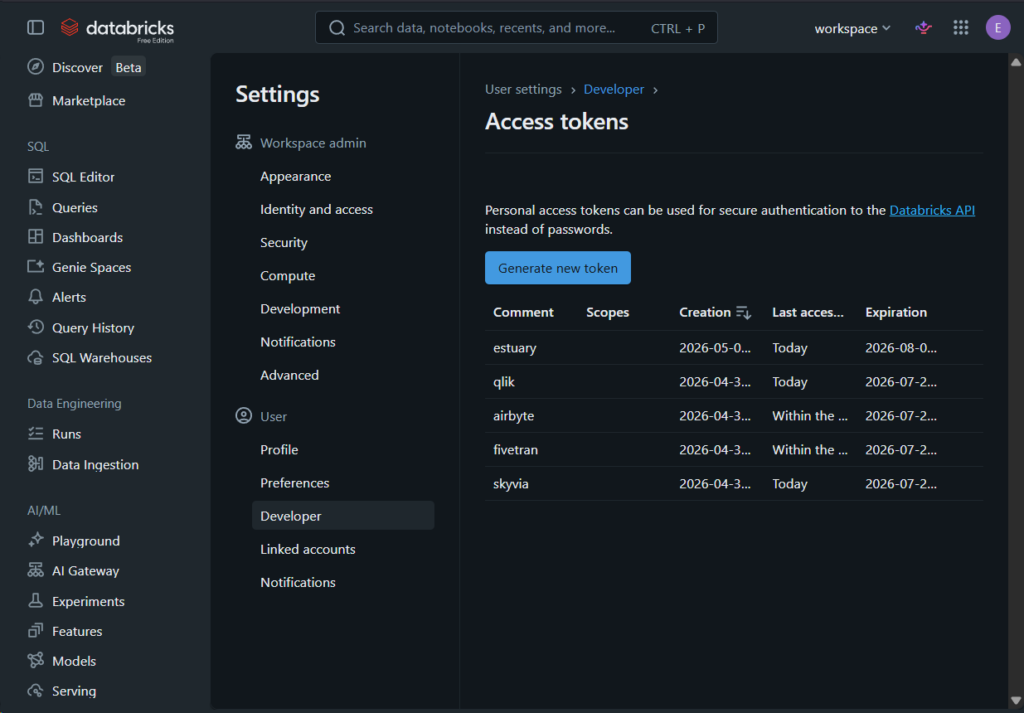Select the estuary token row
The height and width of the screenshot is (713, 1024).
[734, 348]
